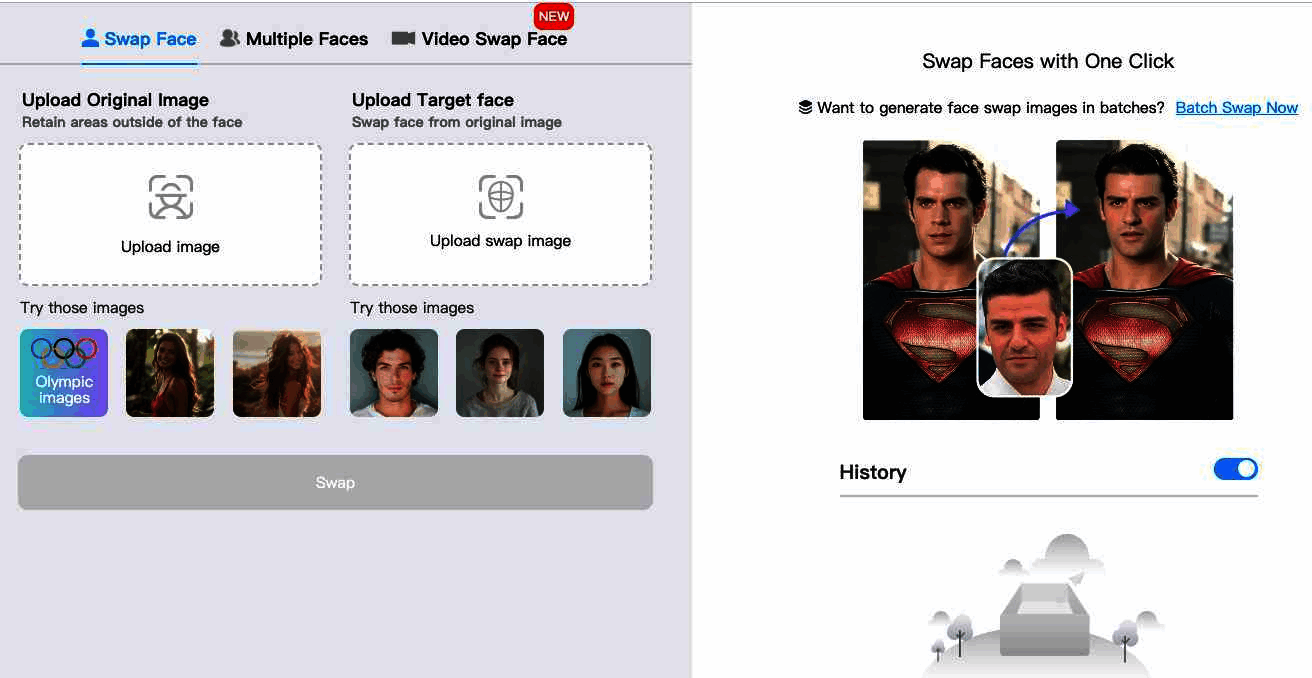
Task: Click the red NEW badge
Action: tap(553, 16)
